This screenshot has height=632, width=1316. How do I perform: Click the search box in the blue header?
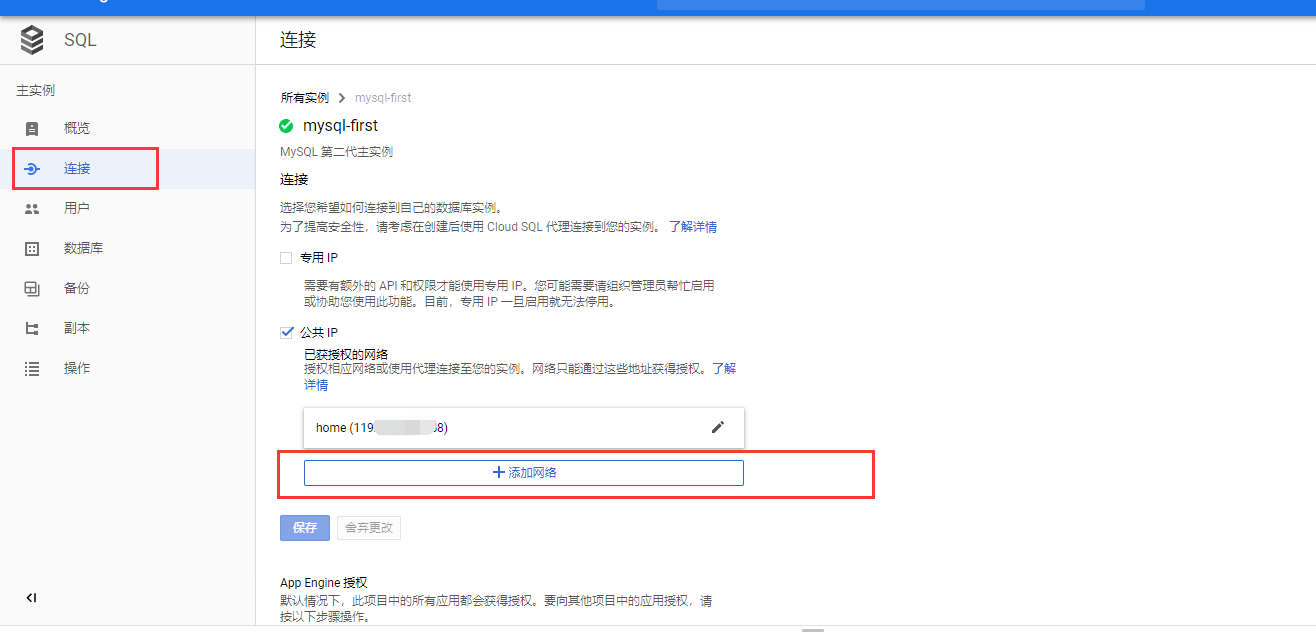point(900,5)
